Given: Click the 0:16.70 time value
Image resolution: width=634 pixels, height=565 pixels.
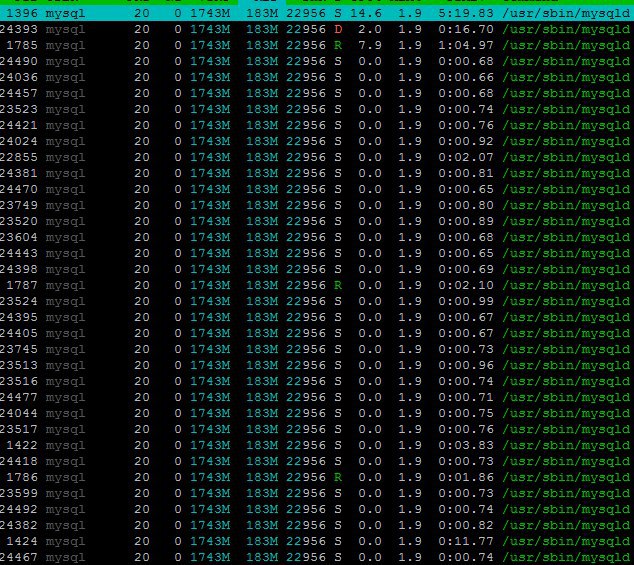Looking at the screenshot, I should click(466, 30).
